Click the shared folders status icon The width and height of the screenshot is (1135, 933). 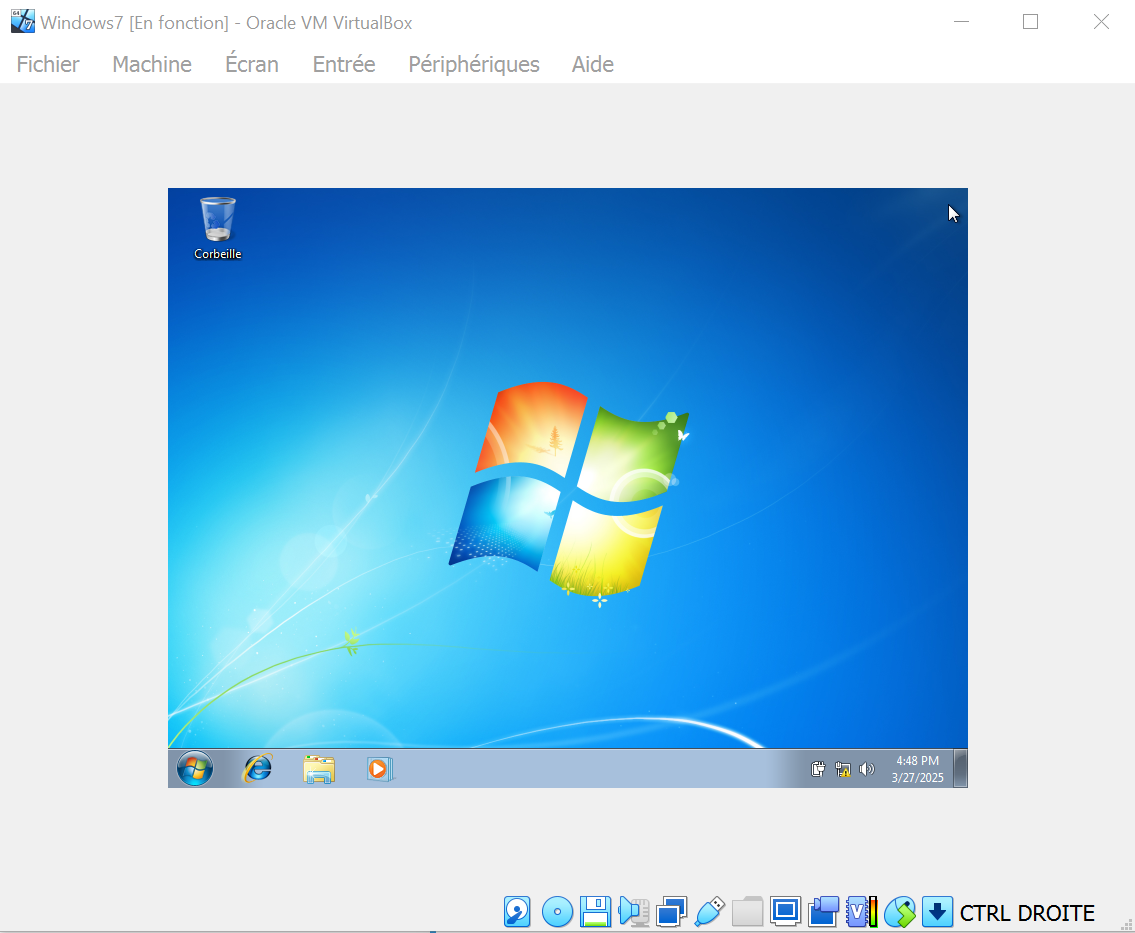746,912
